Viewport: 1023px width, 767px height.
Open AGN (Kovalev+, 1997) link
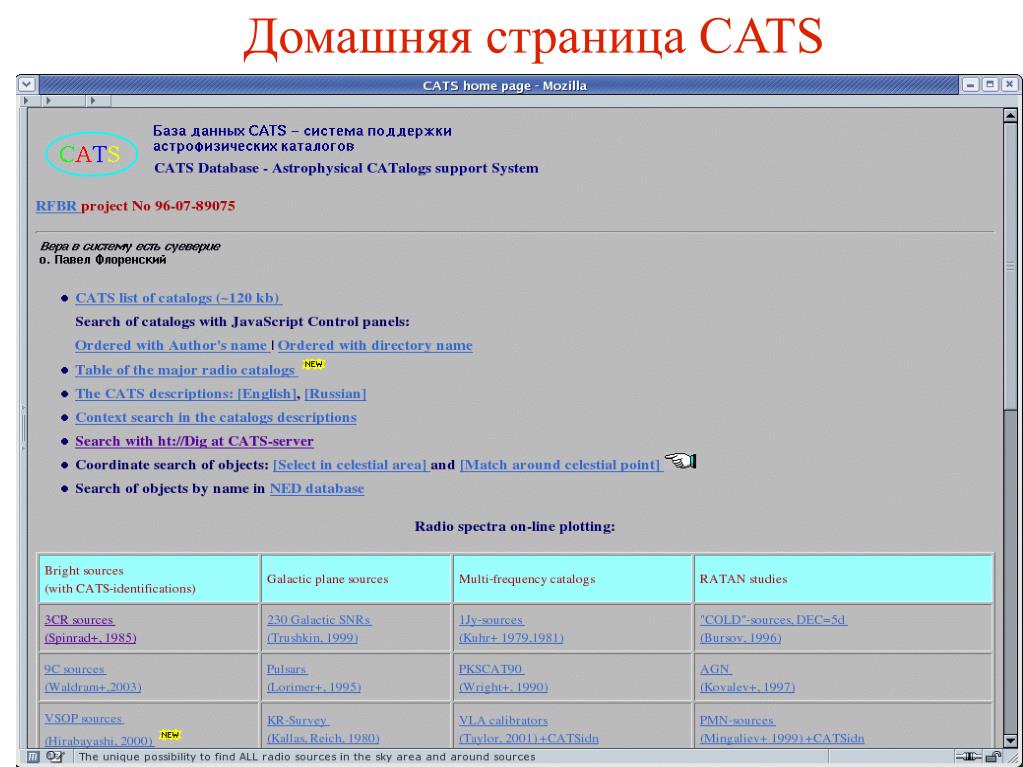tap(748, 678)
